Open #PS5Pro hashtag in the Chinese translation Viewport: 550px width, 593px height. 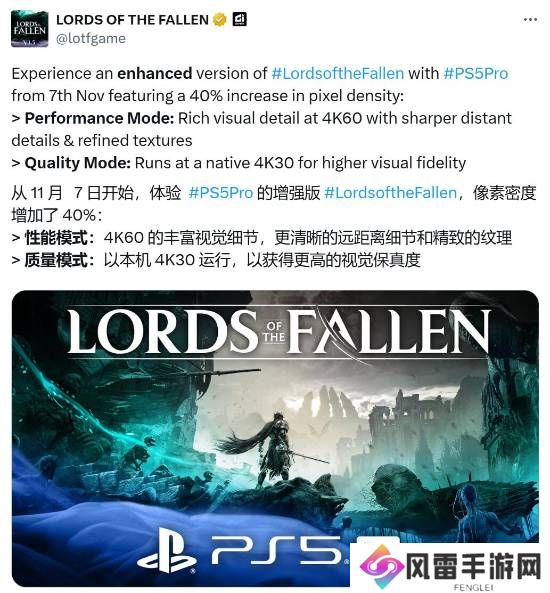tap(221, 193)
